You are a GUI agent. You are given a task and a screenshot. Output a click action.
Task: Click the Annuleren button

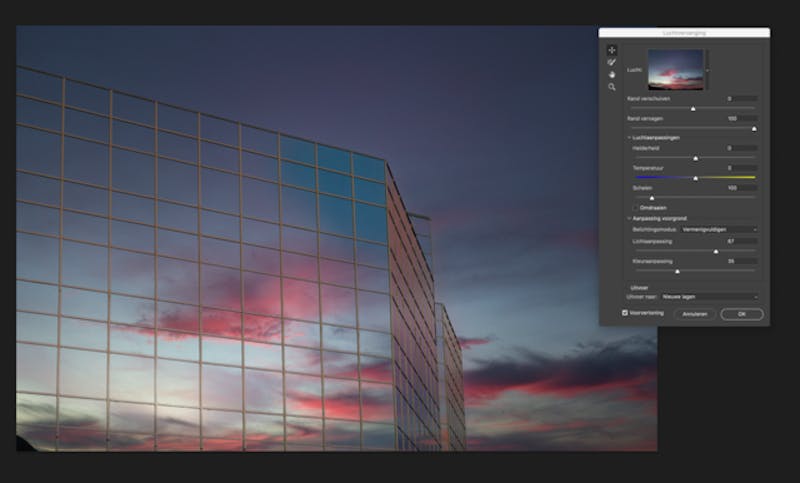coord(695,314)
